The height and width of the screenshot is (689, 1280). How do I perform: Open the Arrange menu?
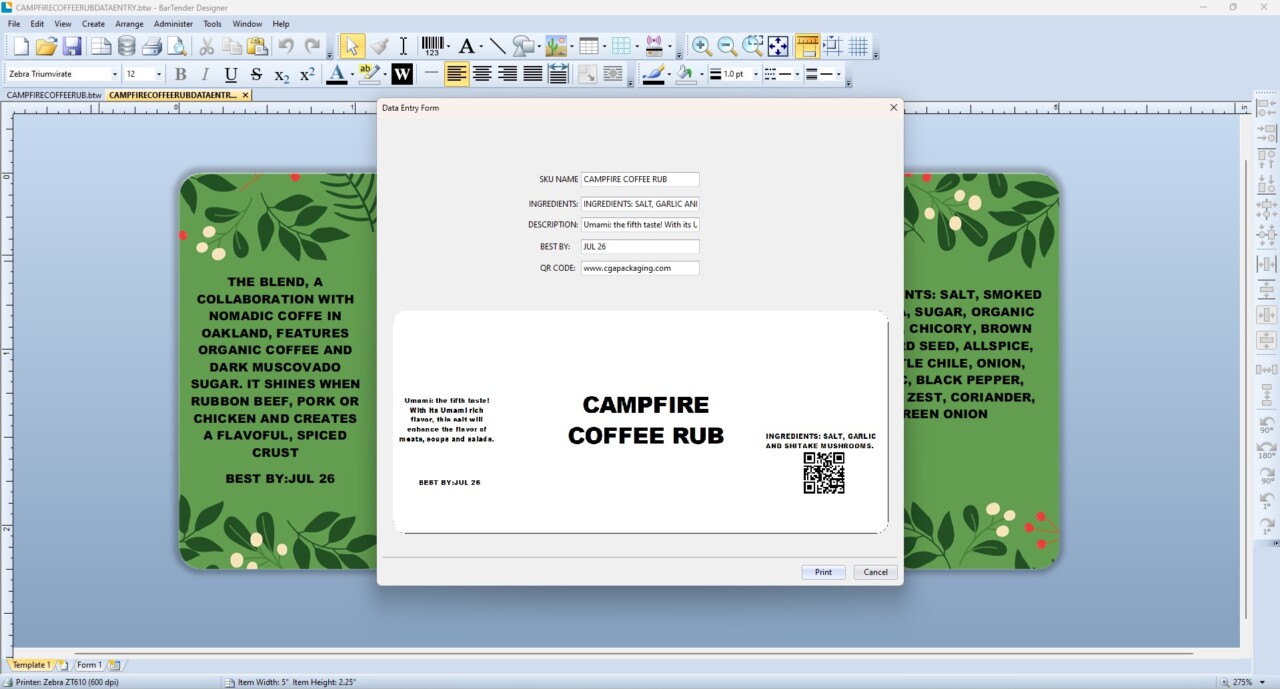pyautogui.click(x=129, y=24)
